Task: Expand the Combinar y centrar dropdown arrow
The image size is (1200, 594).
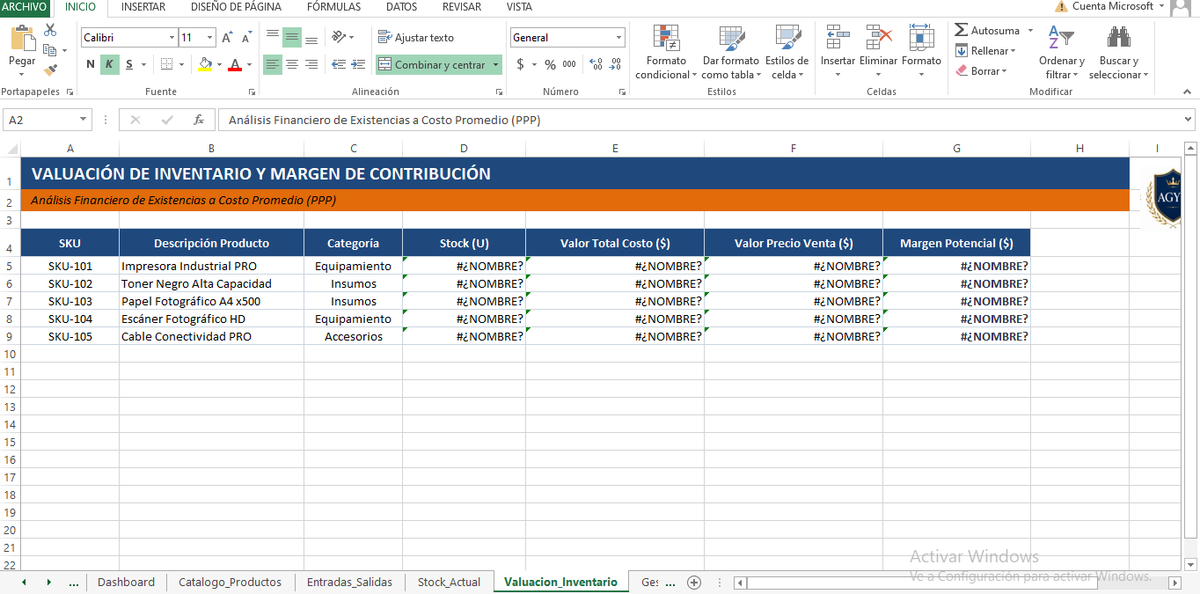Action: (496, 65)
